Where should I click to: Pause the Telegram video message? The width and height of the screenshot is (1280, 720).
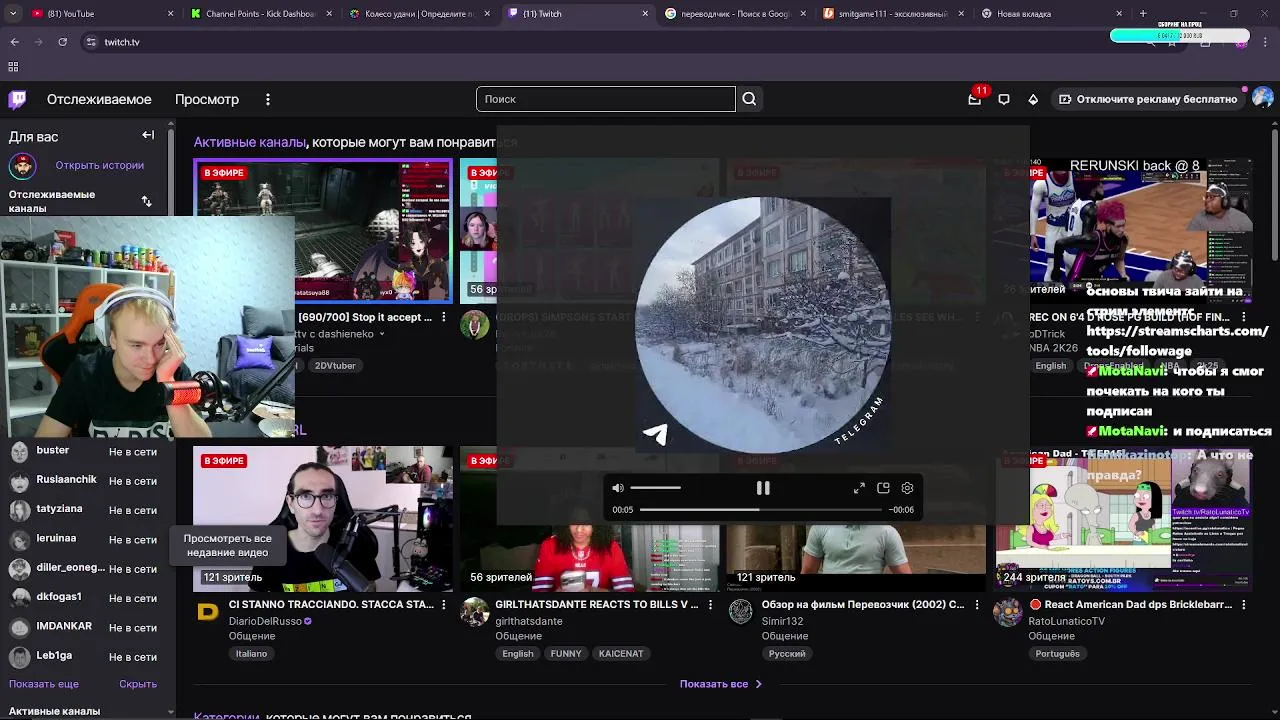coord(763,488)
